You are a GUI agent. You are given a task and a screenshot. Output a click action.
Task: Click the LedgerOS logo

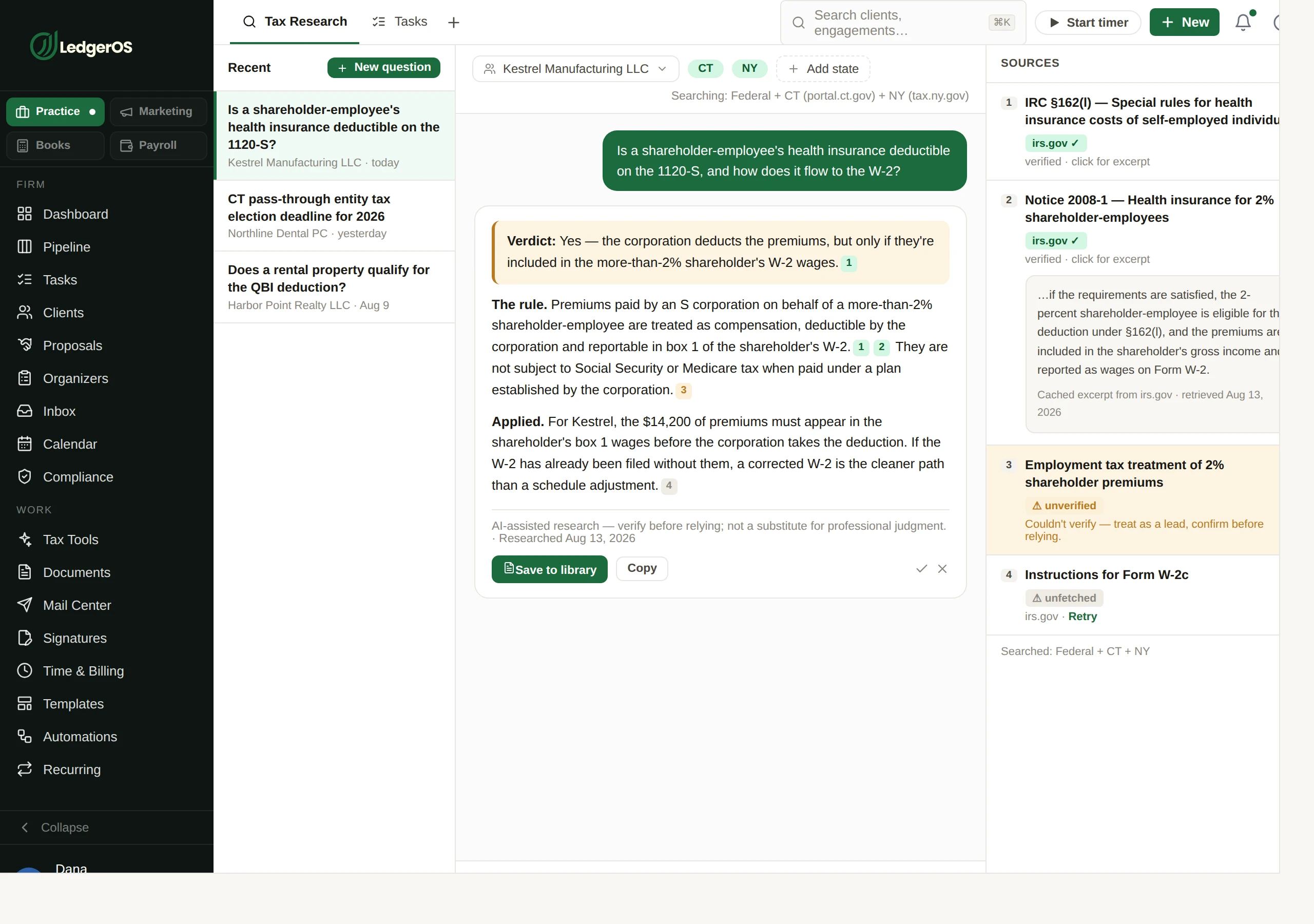(81, 46)
